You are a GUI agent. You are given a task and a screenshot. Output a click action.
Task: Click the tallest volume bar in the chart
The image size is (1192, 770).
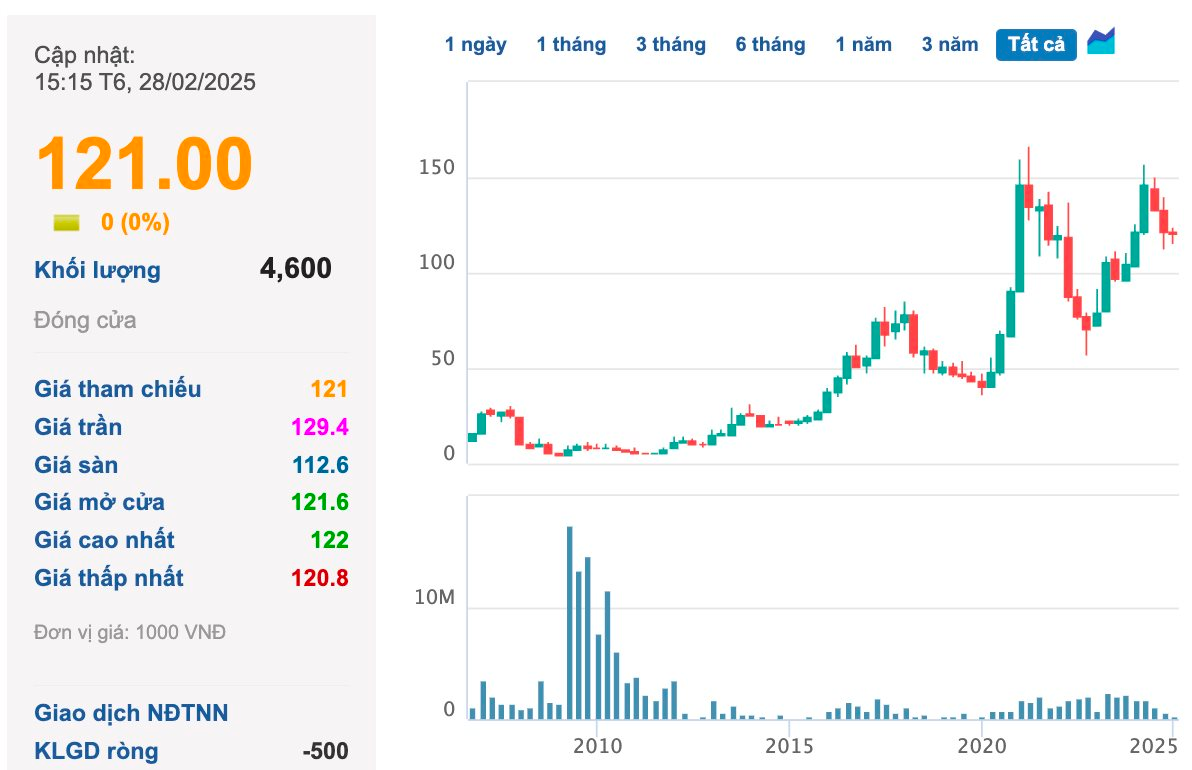pyautogui.click(x=570, y=622)
